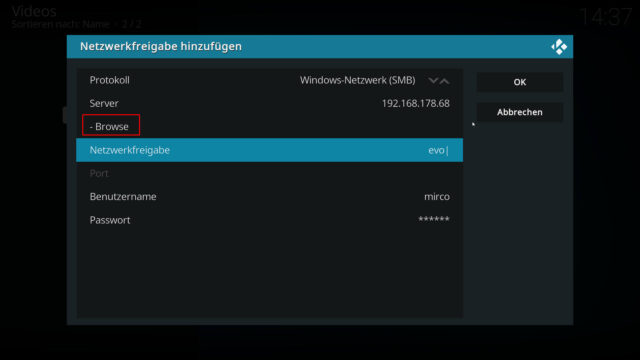Click the Passwort label text
Viewport: 640px width, 360px height.
click(110, 220)
